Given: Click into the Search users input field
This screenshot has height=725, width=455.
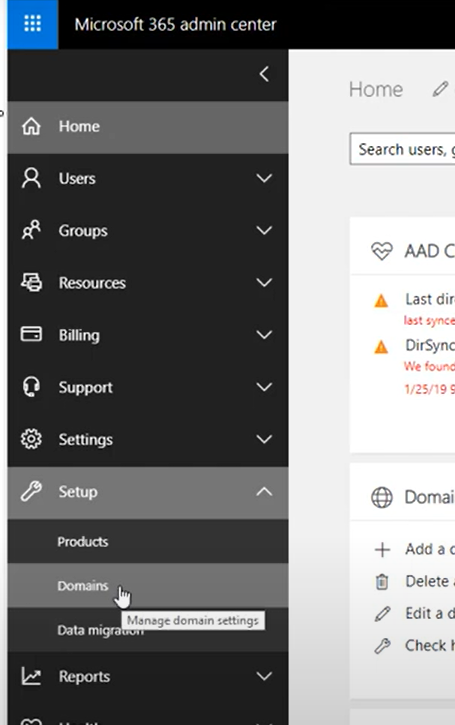Looking at the screenshot, I should [x=402, y=149].
